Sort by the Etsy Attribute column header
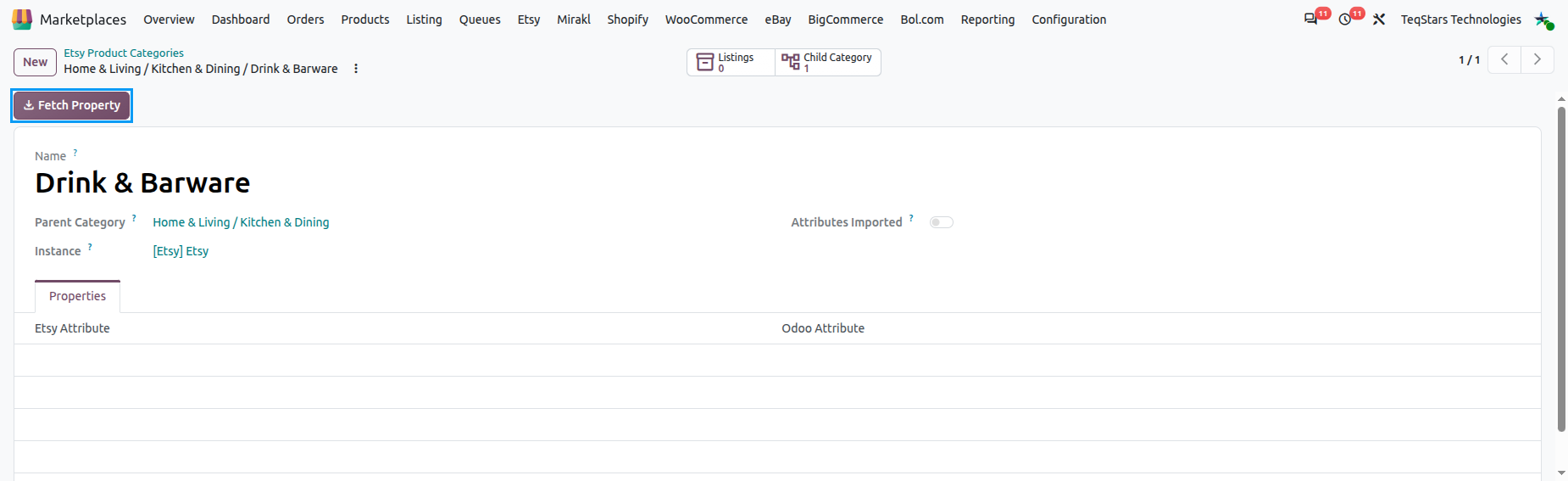1568x481 pixels. [x=72, y=328]
